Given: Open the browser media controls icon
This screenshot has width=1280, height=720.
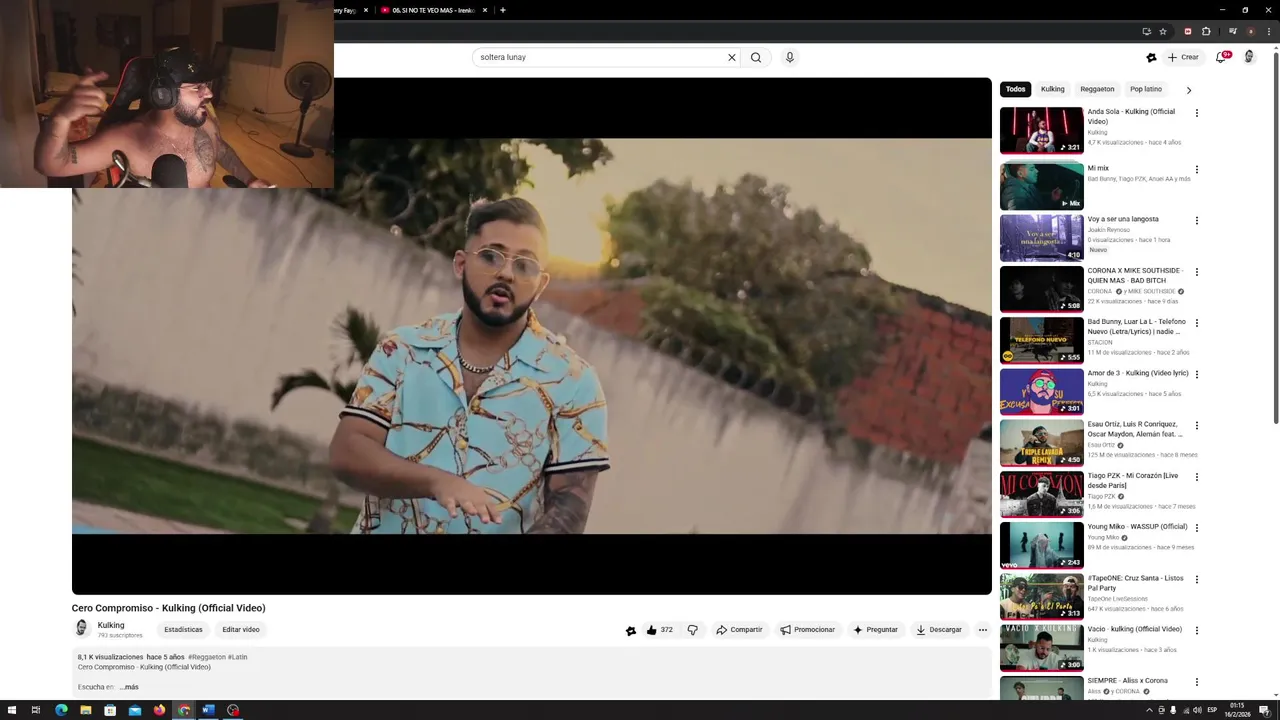Looking at the screenshot, I should (1233, 31).
